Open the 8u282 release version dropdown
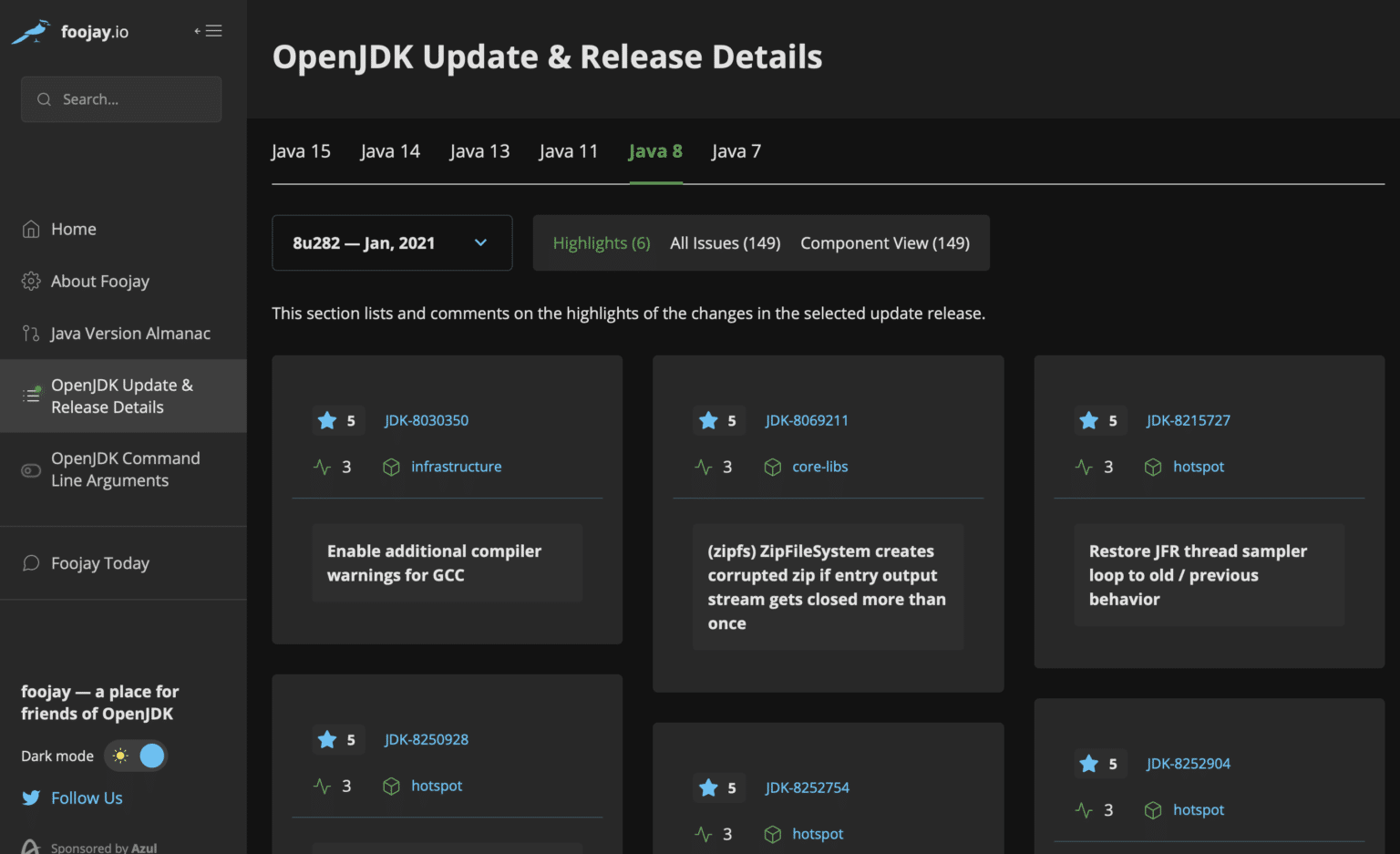 (x=392, y=242)
